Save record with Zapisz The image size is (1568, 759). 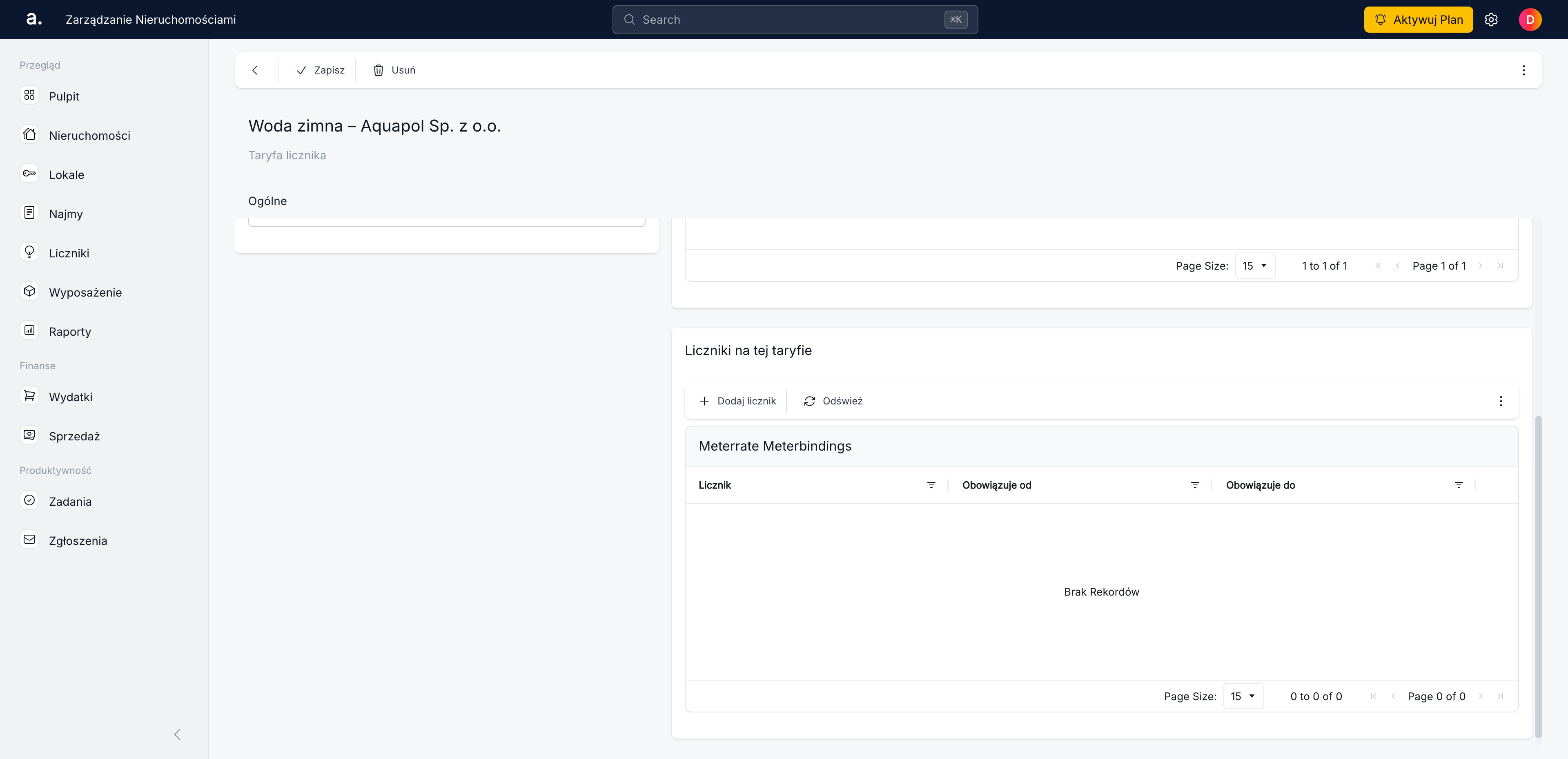[x=320, y=70]
